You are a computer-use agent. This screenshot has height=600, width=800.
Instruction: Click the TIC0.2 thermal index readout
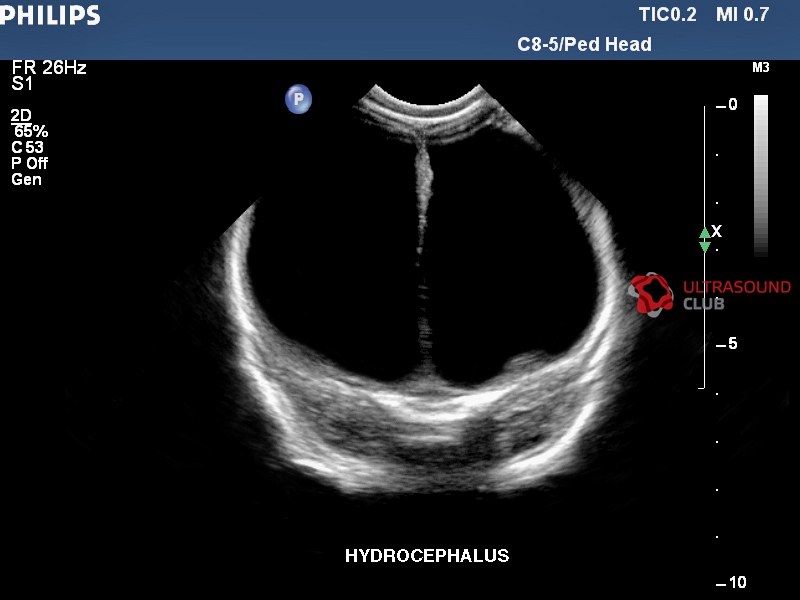667,14
